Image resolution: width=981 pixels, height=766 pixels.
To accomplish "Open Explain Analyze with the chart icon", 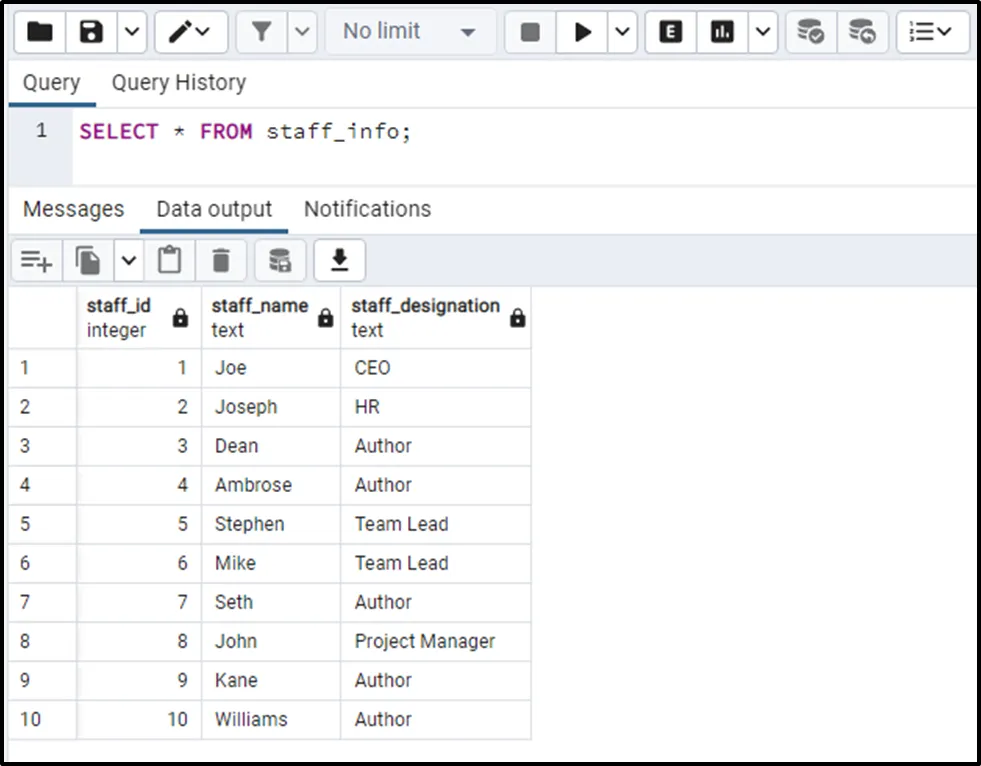I will point(722,32).
